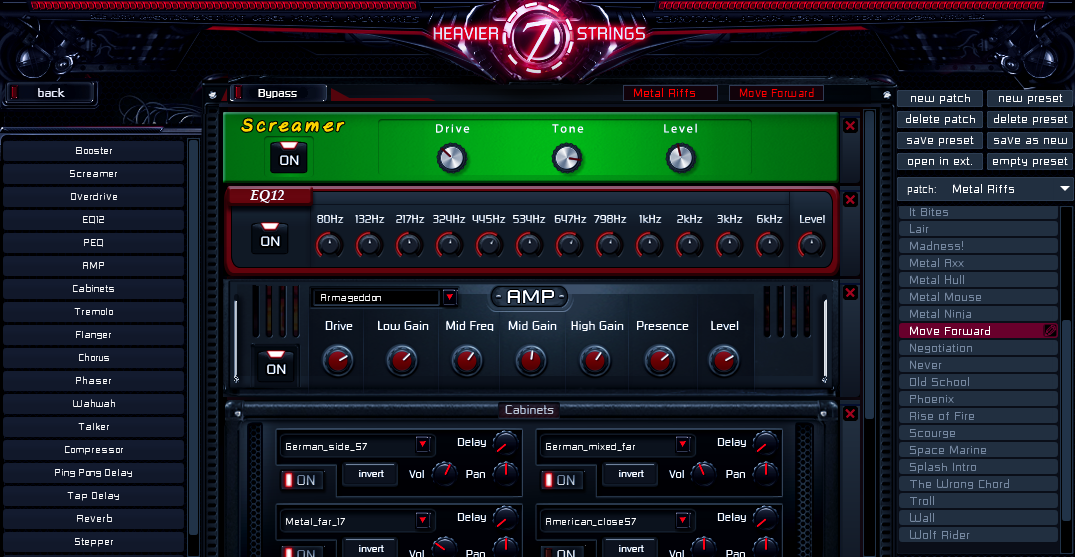Toggle ON switch for German_mixed_far cabinet
The image size is (1075, 557).
click(x=561, y=480)
